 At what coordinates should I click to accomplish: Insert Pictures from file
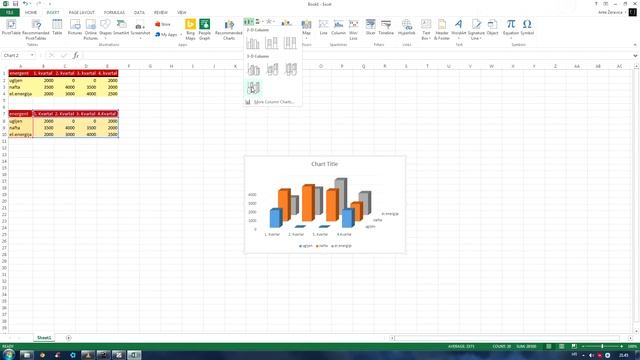(75, 27)
